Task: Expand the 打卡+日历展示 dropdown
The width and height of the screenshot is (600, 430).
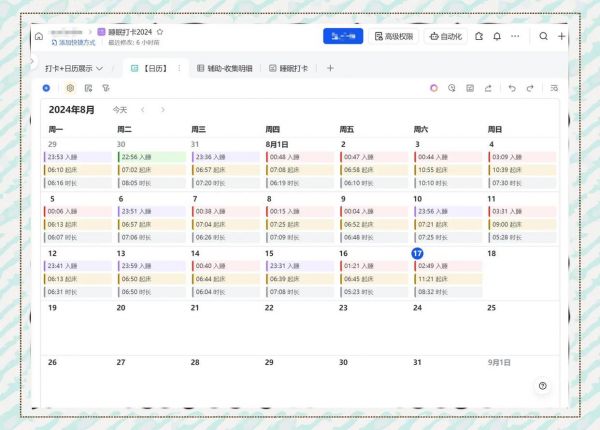Action: point(99,68)
